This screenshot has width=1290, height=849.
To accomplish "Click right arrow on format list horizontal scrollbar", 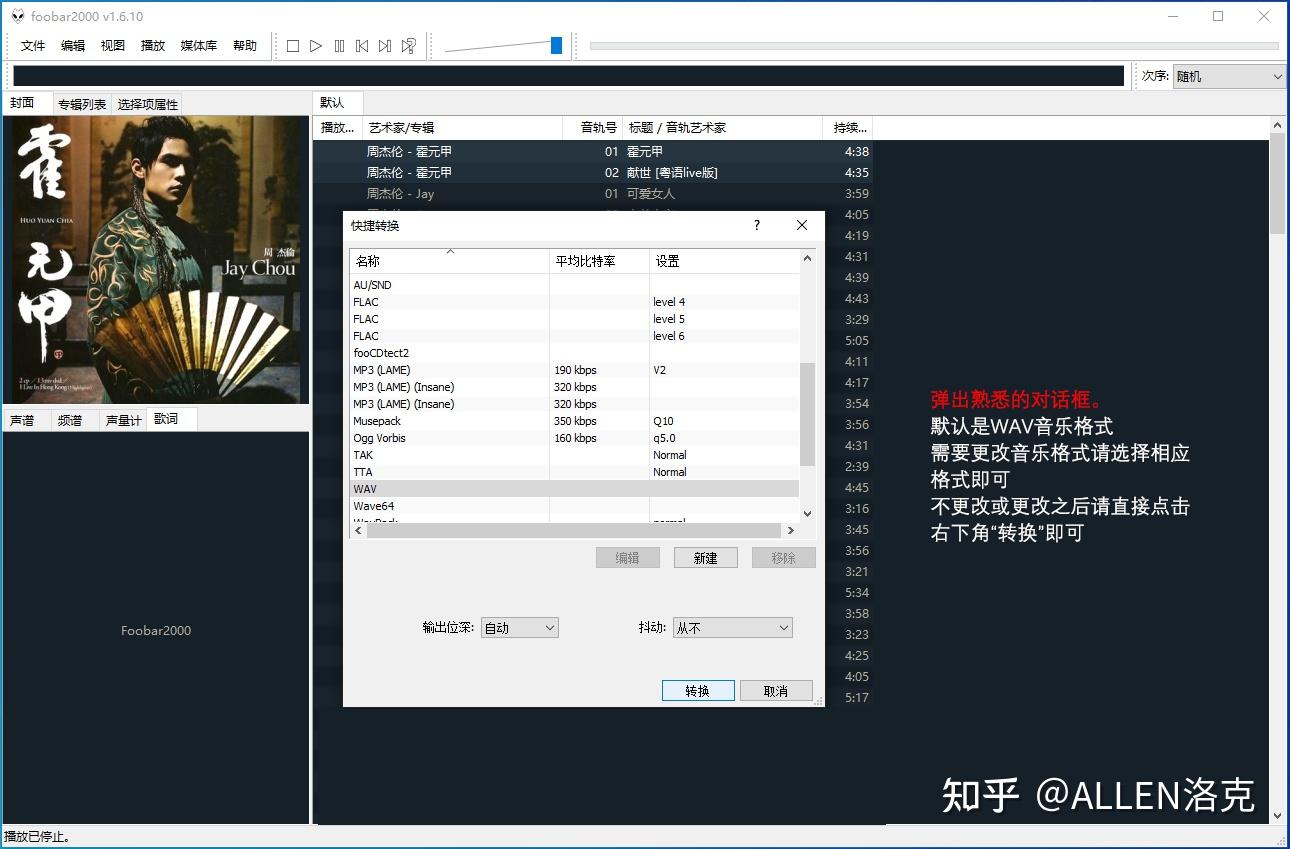I will click(x=791, y=530).
